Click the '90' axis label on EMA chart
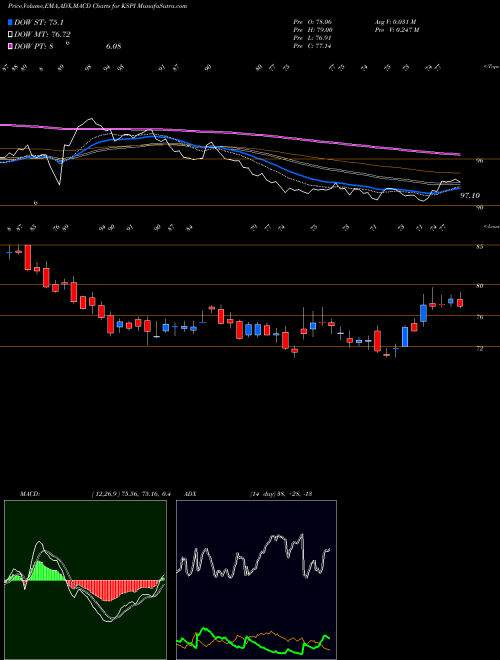 click(x=479, y=208)
